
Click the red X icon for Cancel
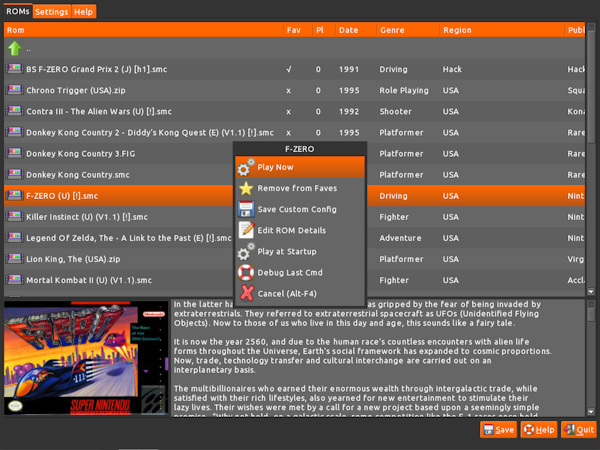coord(246,293)
